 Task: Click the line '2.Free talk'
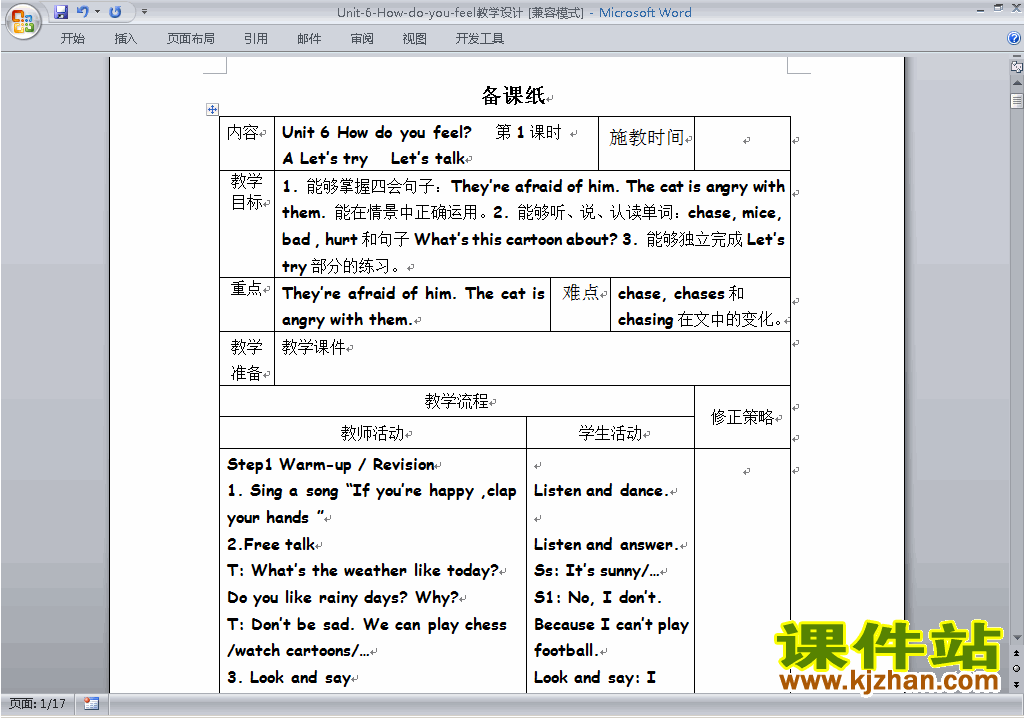tap(271, 544)
